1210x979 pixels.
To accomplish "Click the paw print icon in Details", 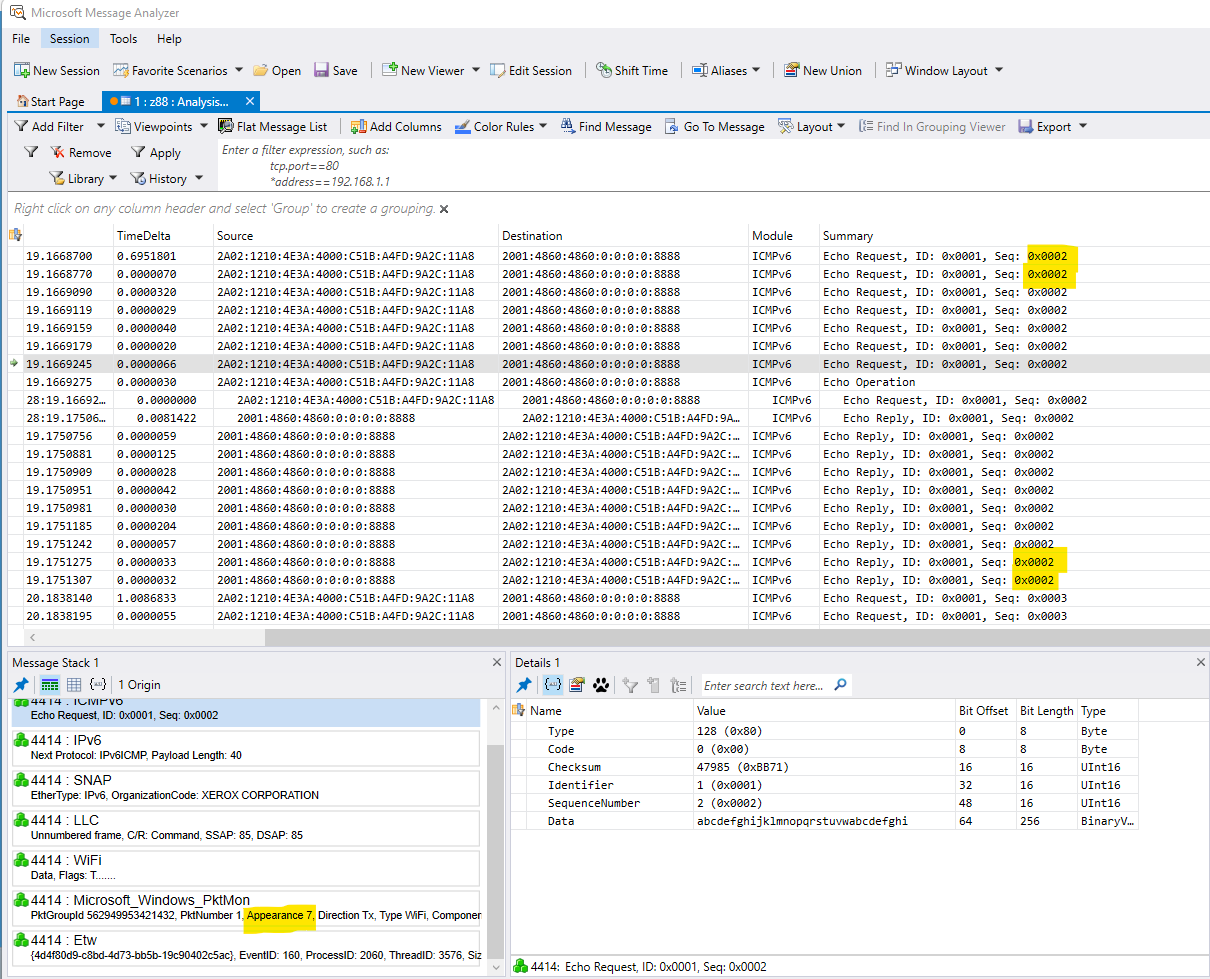I will (x=601, y=685).
